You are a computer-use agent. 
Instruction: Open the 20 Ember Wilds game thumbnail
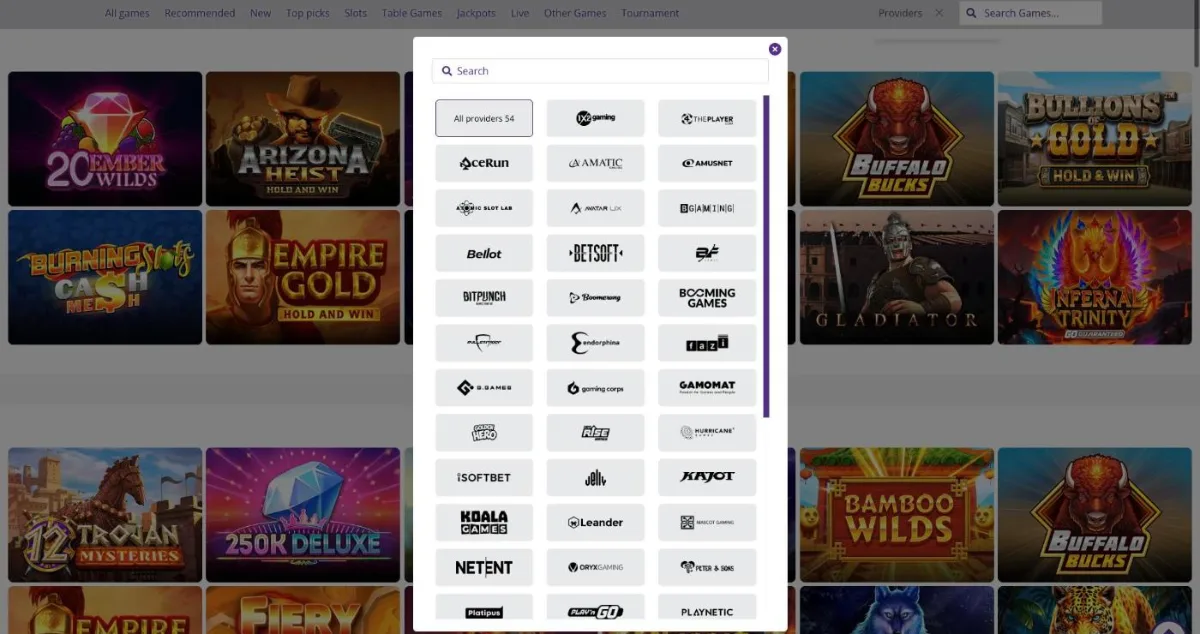[105, 139]
